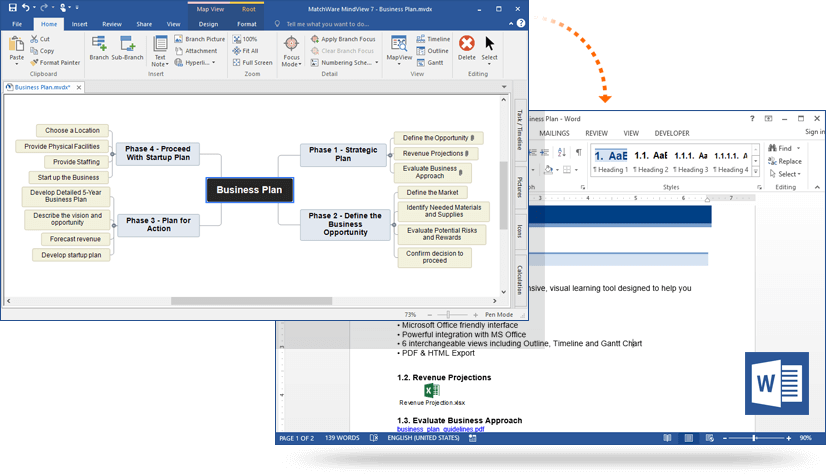Click the Word zoom in plus button
826x474 pixels.
789,438
